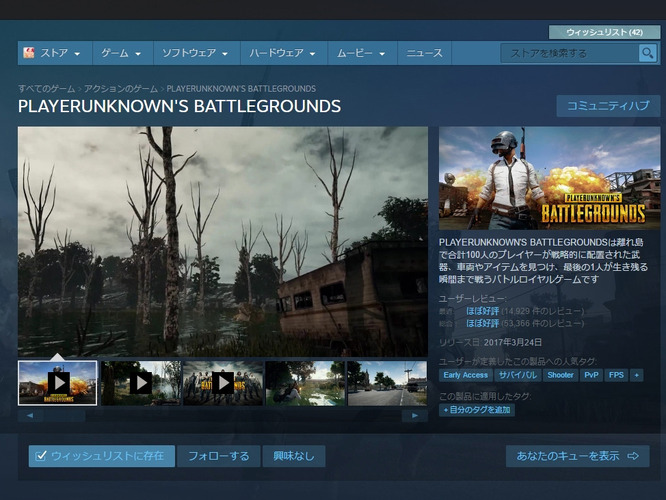Click the page title PLAYERUNKNOWN'S BATTLEGROUNDS

click(x=179, y=106)
